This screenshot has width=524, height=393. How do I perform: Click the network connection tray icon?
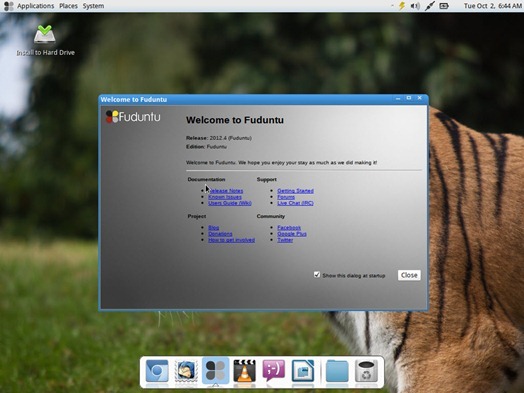coord(429,6)
